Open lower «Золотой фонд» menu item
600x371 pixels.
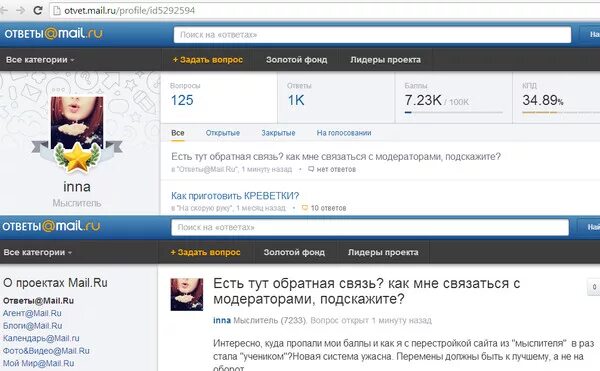[294, 252]
